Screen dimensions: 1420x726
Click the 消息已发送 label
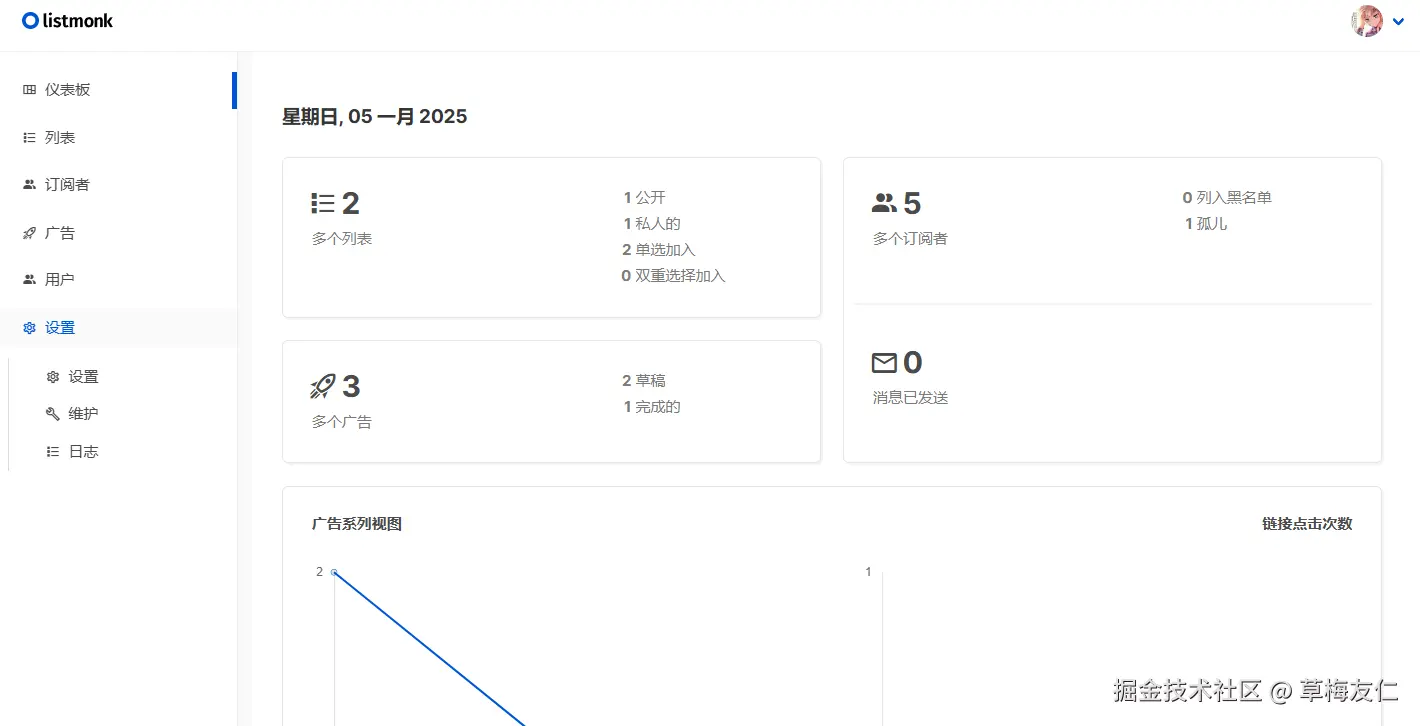tap(910, 398)
